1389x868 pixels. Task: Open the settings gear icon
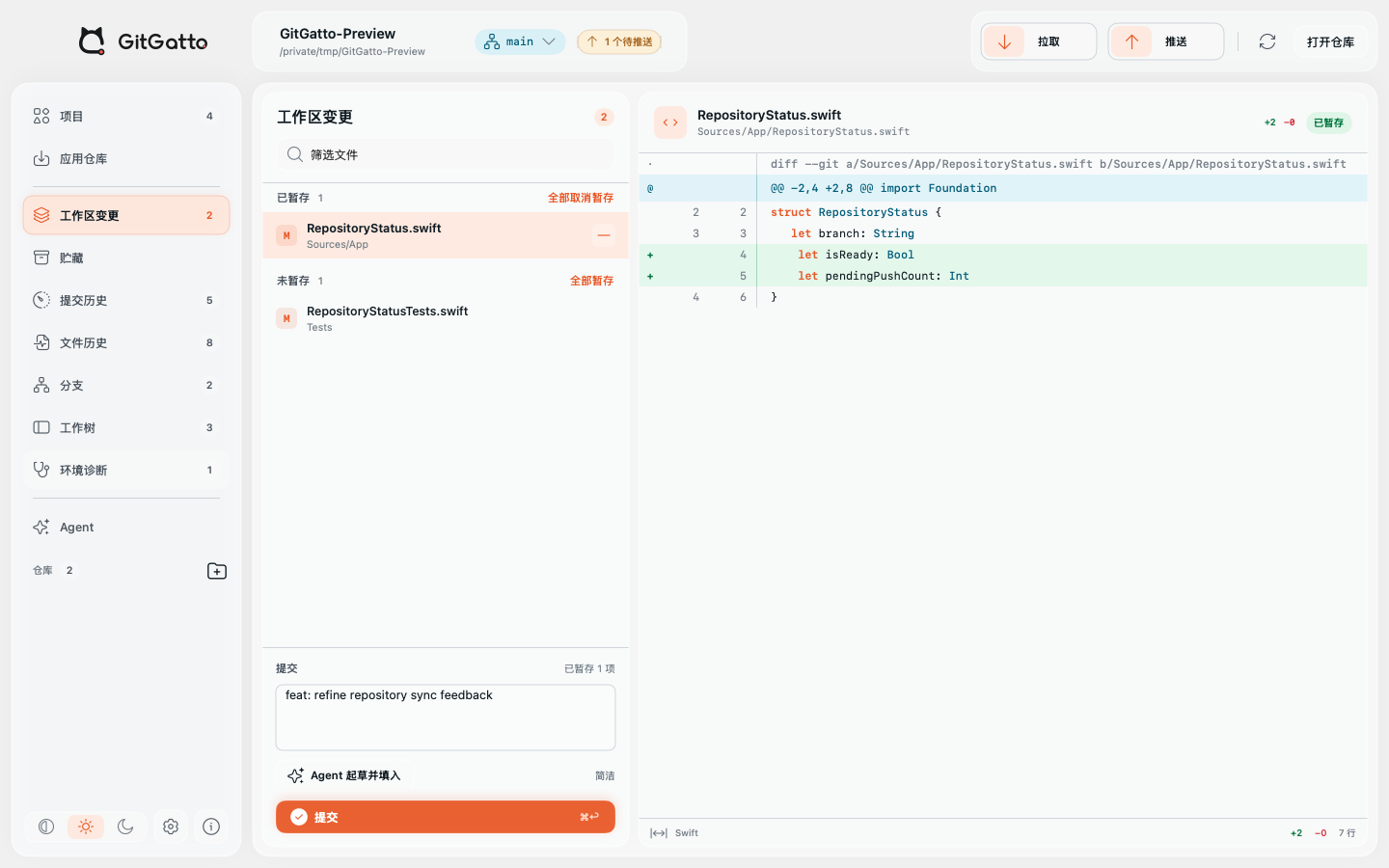171,827
